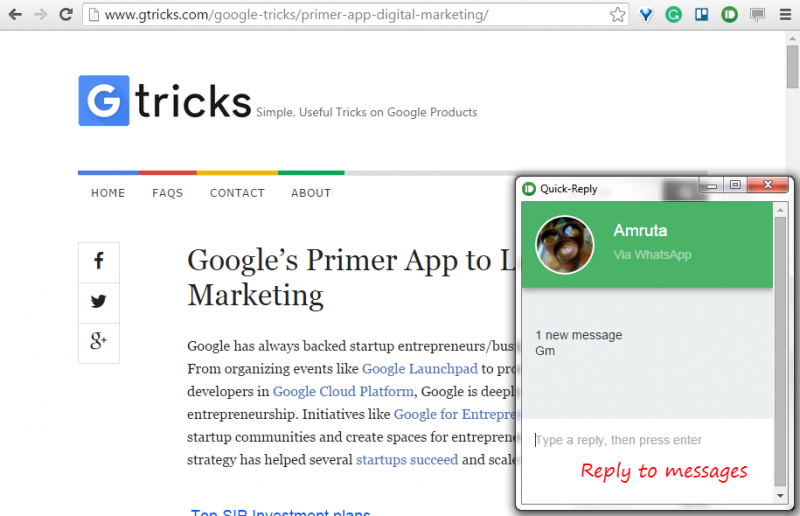Minimize the Quick-Reply window
The height and width of the screenshot is (516, 800).
click(x=711, y=185)
